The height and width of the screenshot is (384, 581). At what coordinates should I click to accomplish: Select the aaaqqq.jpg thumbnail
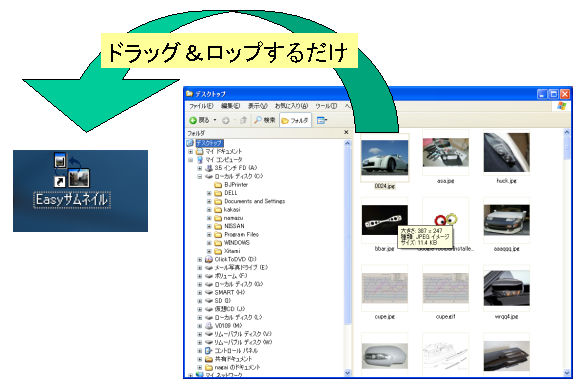507,220
